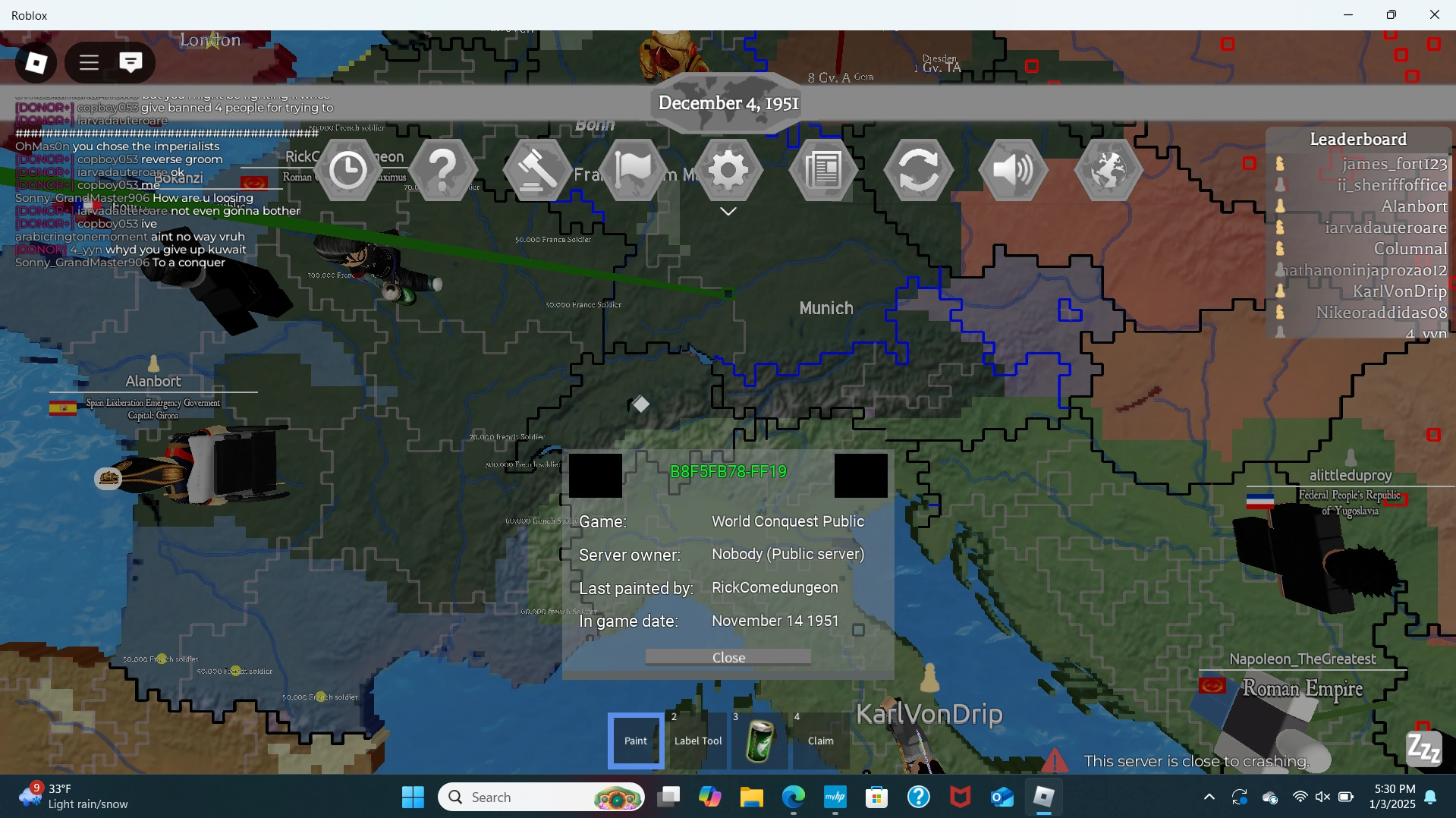Toggle sound with the speaker hexagon

point(1014,170)
